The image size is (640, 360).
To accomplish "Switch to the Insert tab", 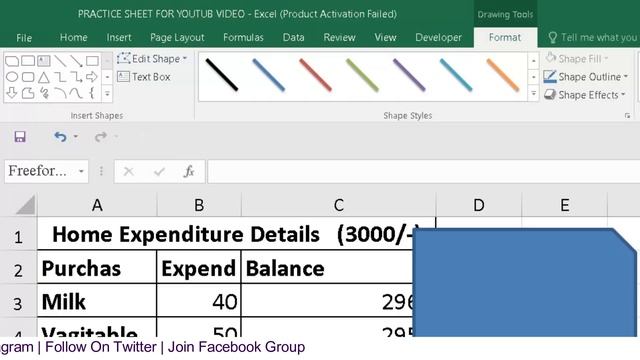I will (119, 38).
